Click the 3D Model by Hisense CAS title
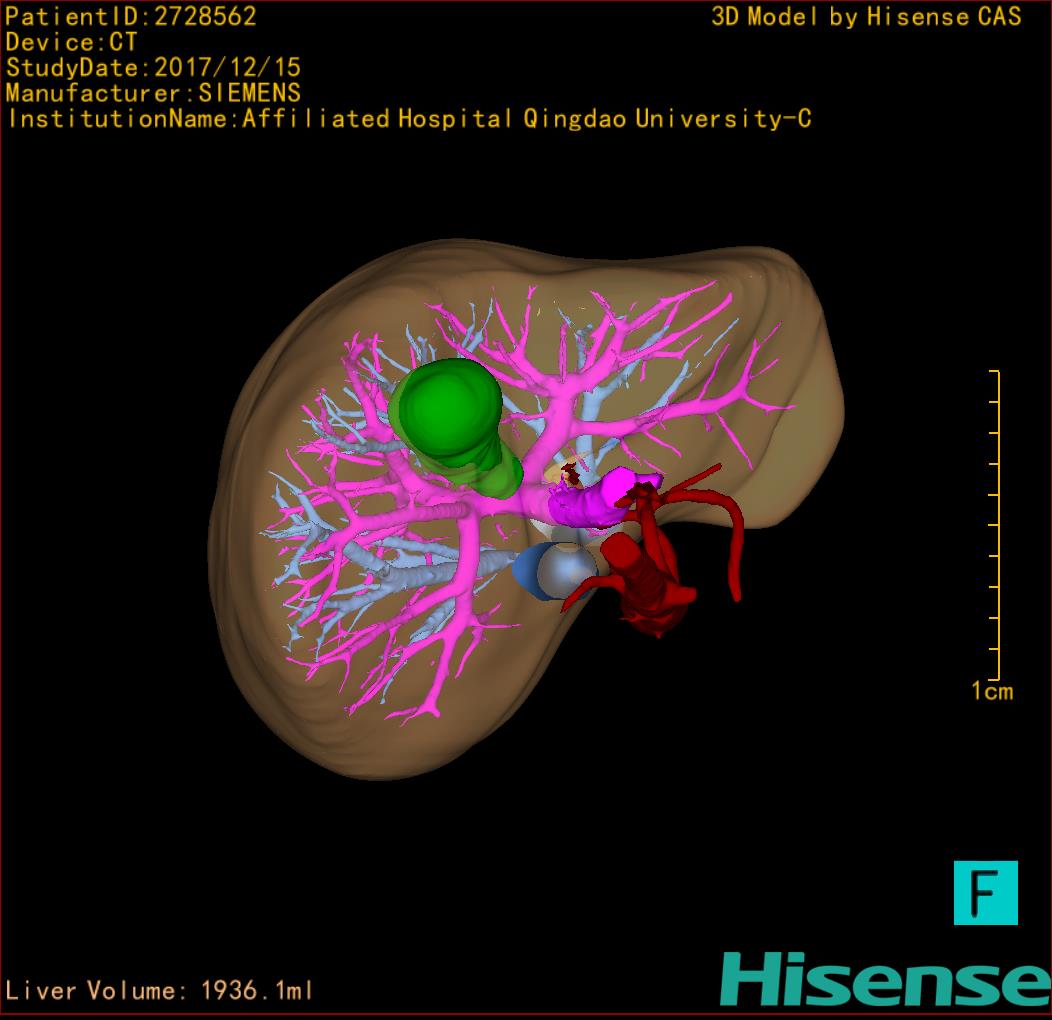The width and height of the screenshot is (1052, 1020). (x=866, y=16)
